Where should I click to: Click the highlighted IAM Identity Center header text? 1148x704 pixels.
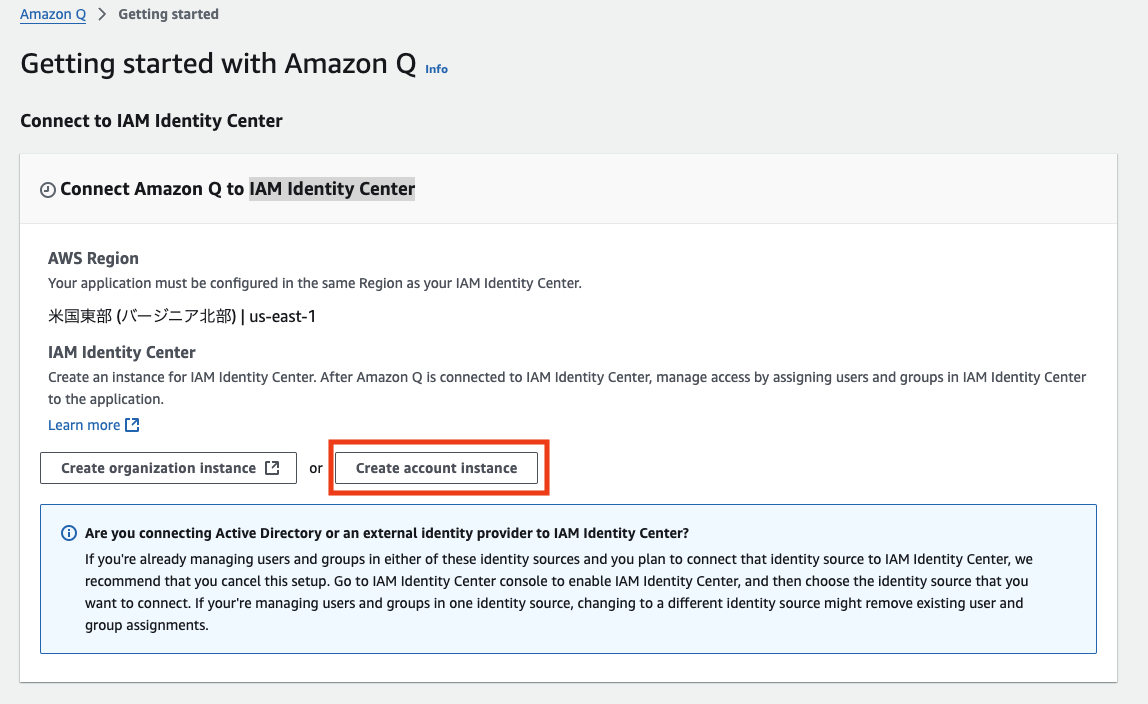tap(332, 188)
